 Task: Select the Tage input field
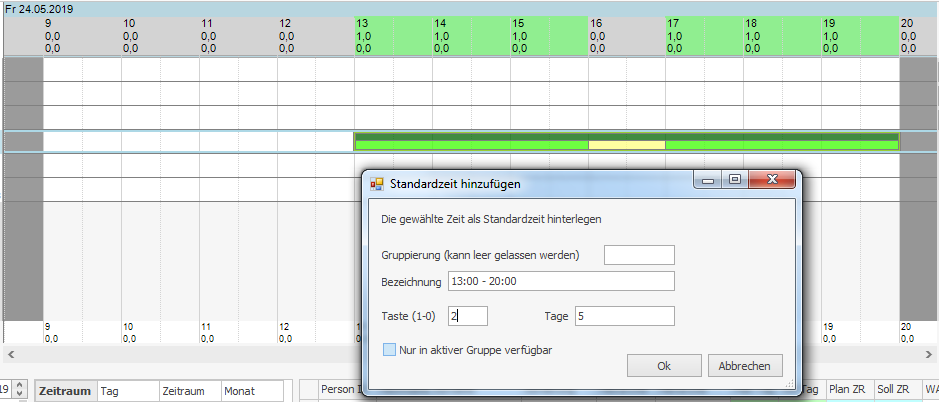pos(624,316)
